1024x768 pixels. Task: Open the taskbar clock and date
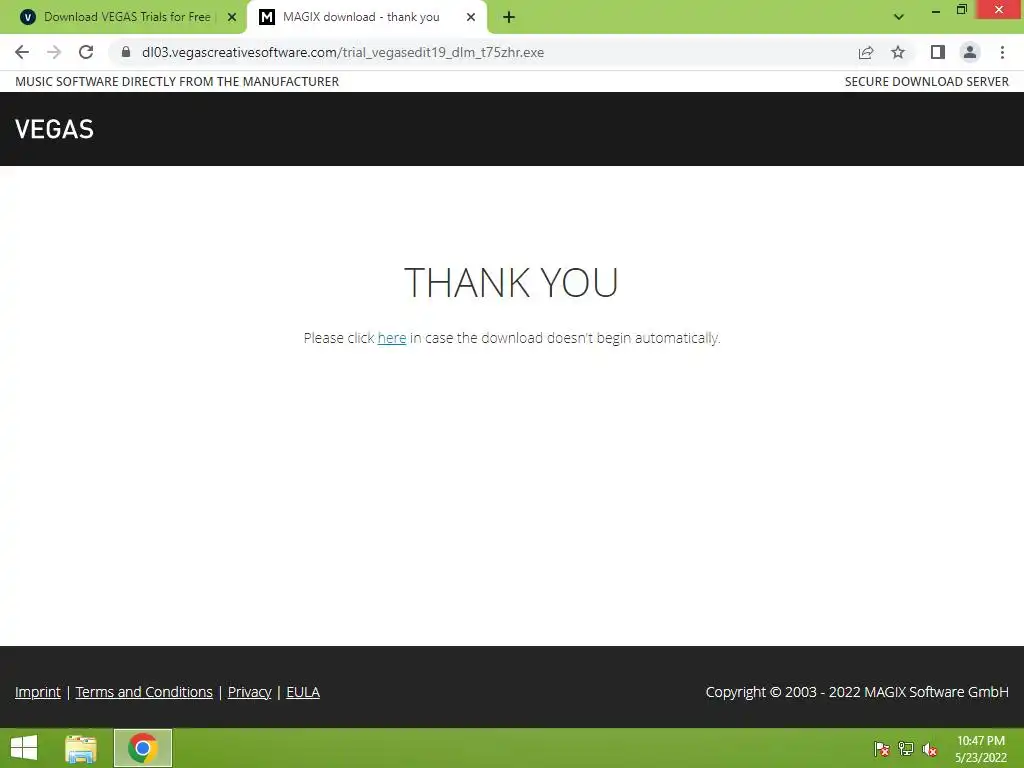click(981, 749)
